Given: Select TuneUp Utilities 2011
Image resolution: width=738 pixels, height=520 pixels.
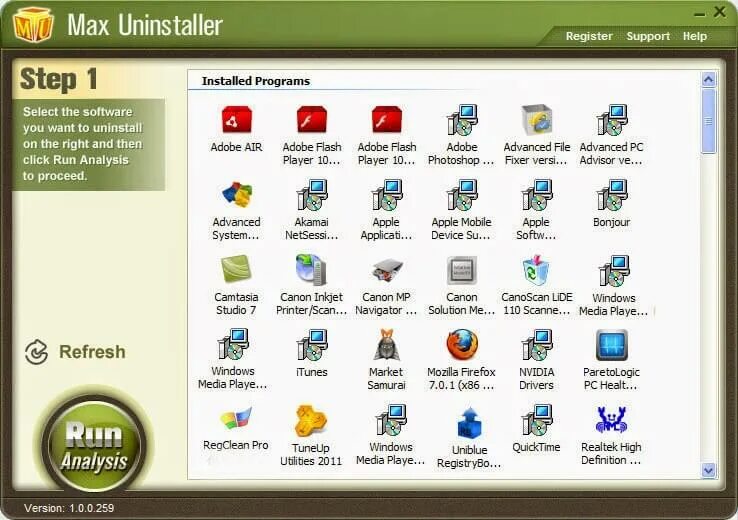Looking at the screenshot, I should pos(311,436).
